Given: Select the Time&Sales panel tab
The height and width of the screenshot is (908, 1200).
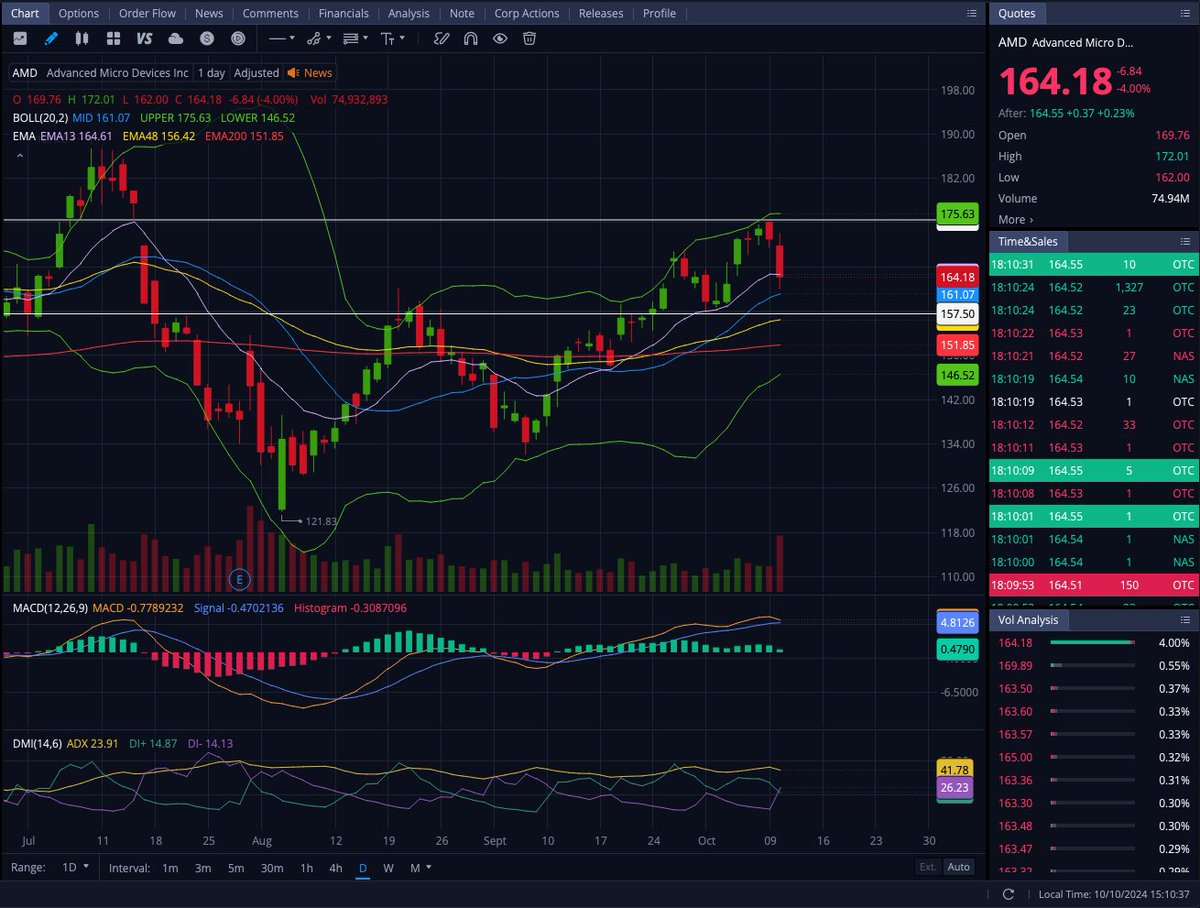Looking at the screenshot, I should point(1028,241).
